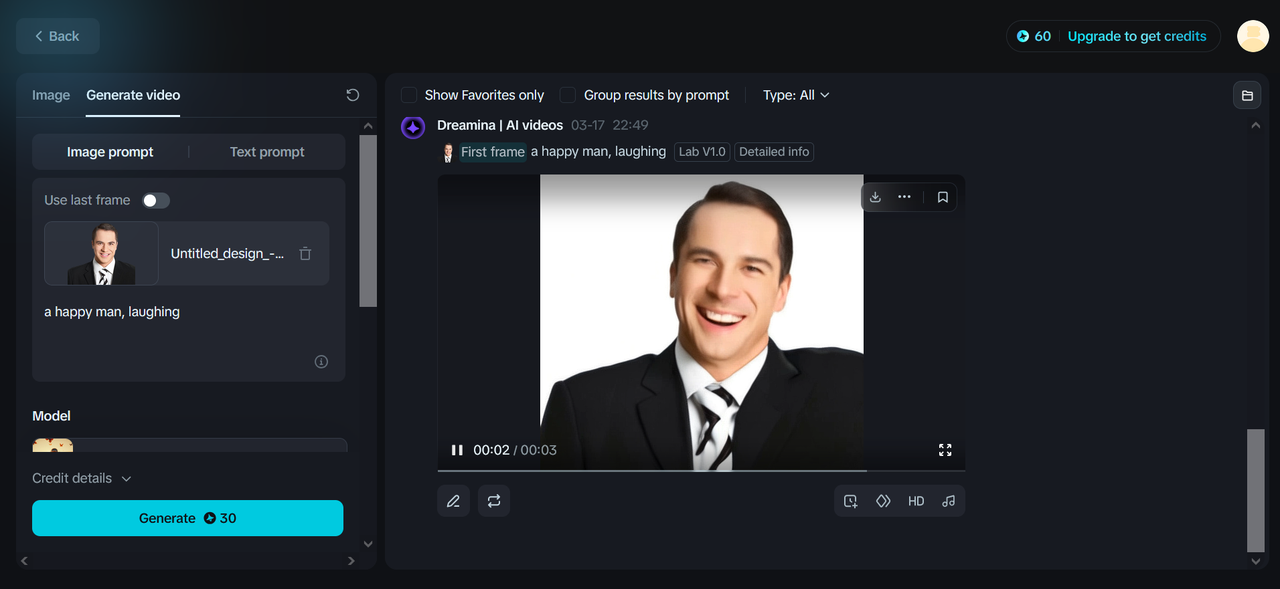Enable the Use last frame toggle
The height and width of the screenshot is (589, 1280).
156,200
